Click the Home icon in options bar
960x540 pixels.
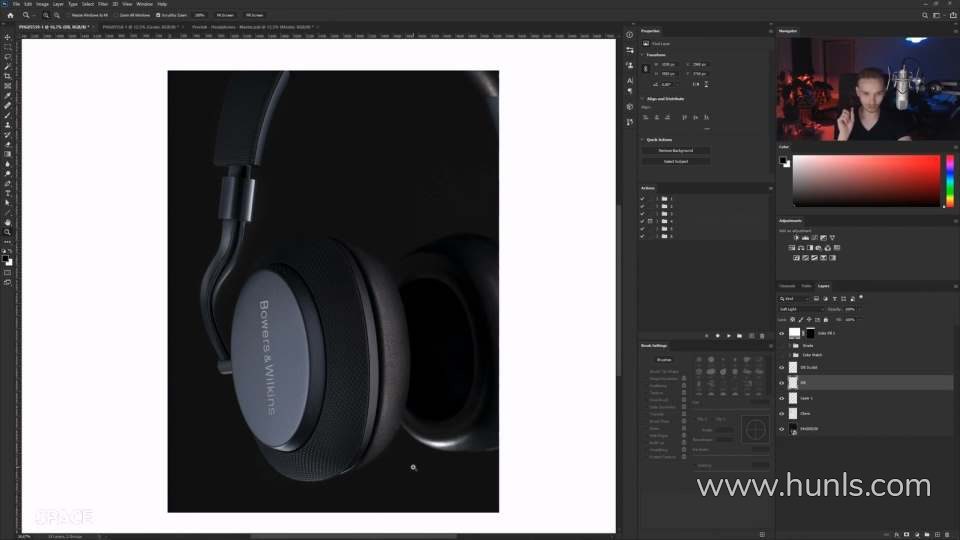[x=10, y=15]
